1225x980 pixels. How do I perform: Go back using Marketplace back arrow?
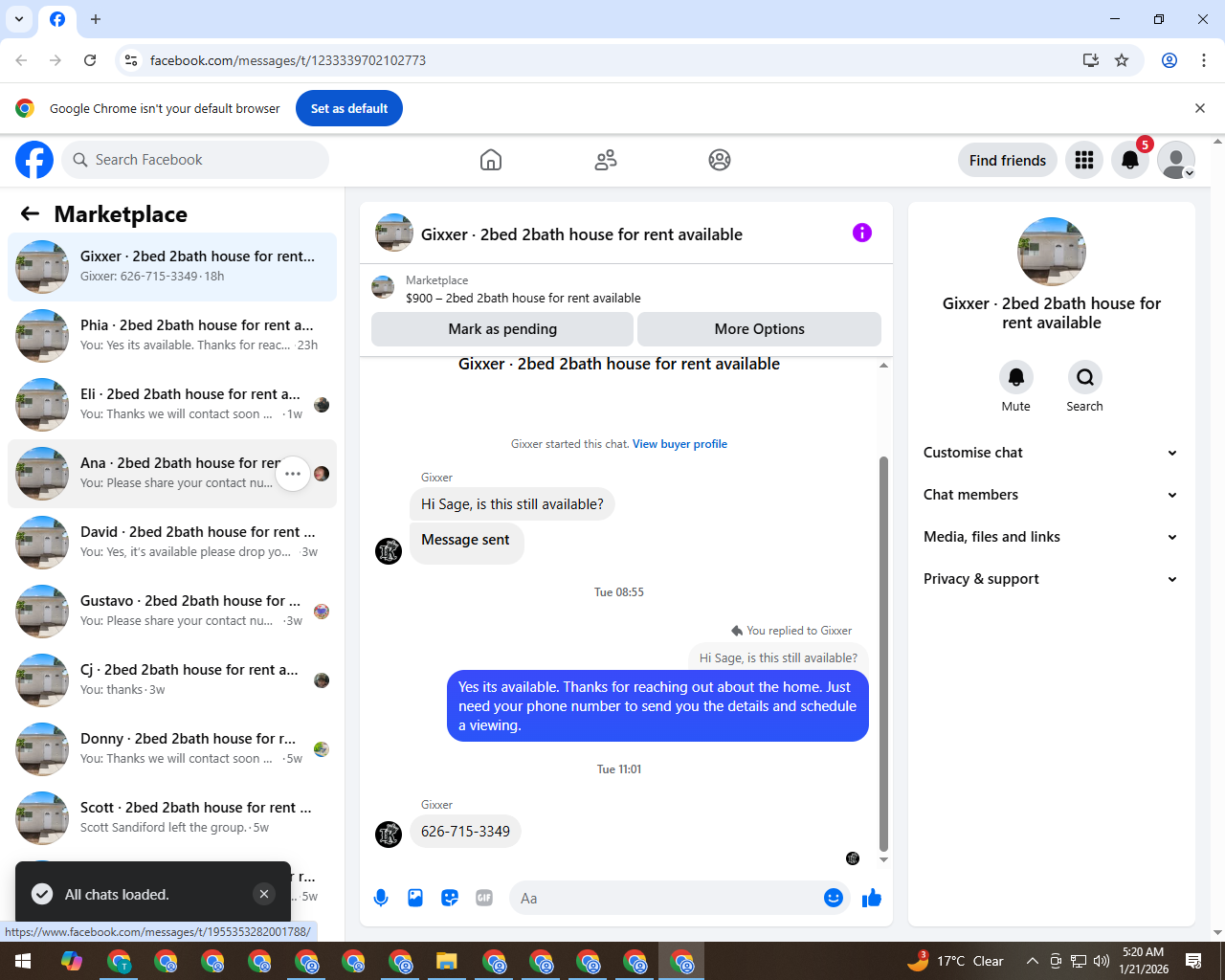point(30,213)
